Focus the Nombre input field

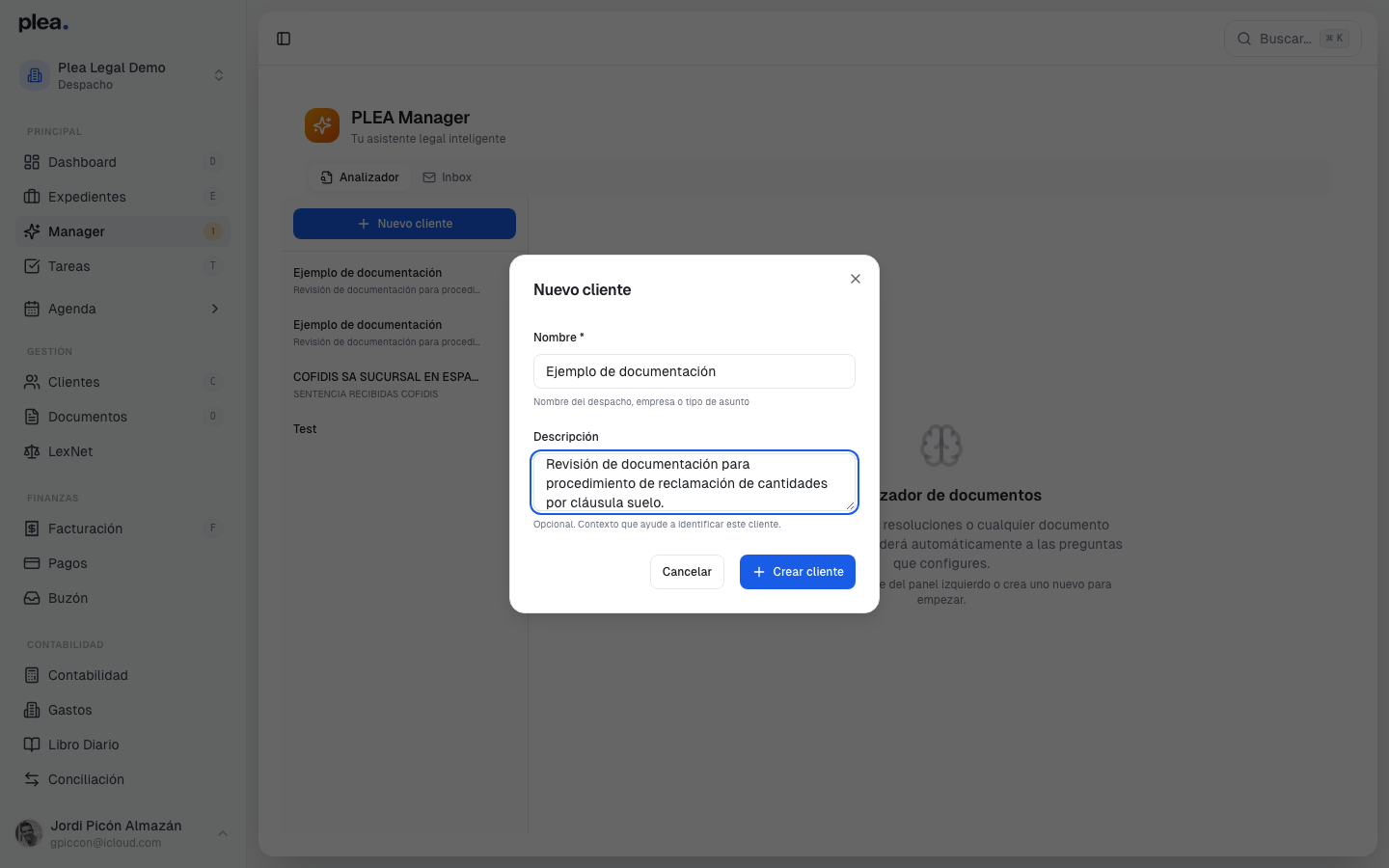coord(694,371)
